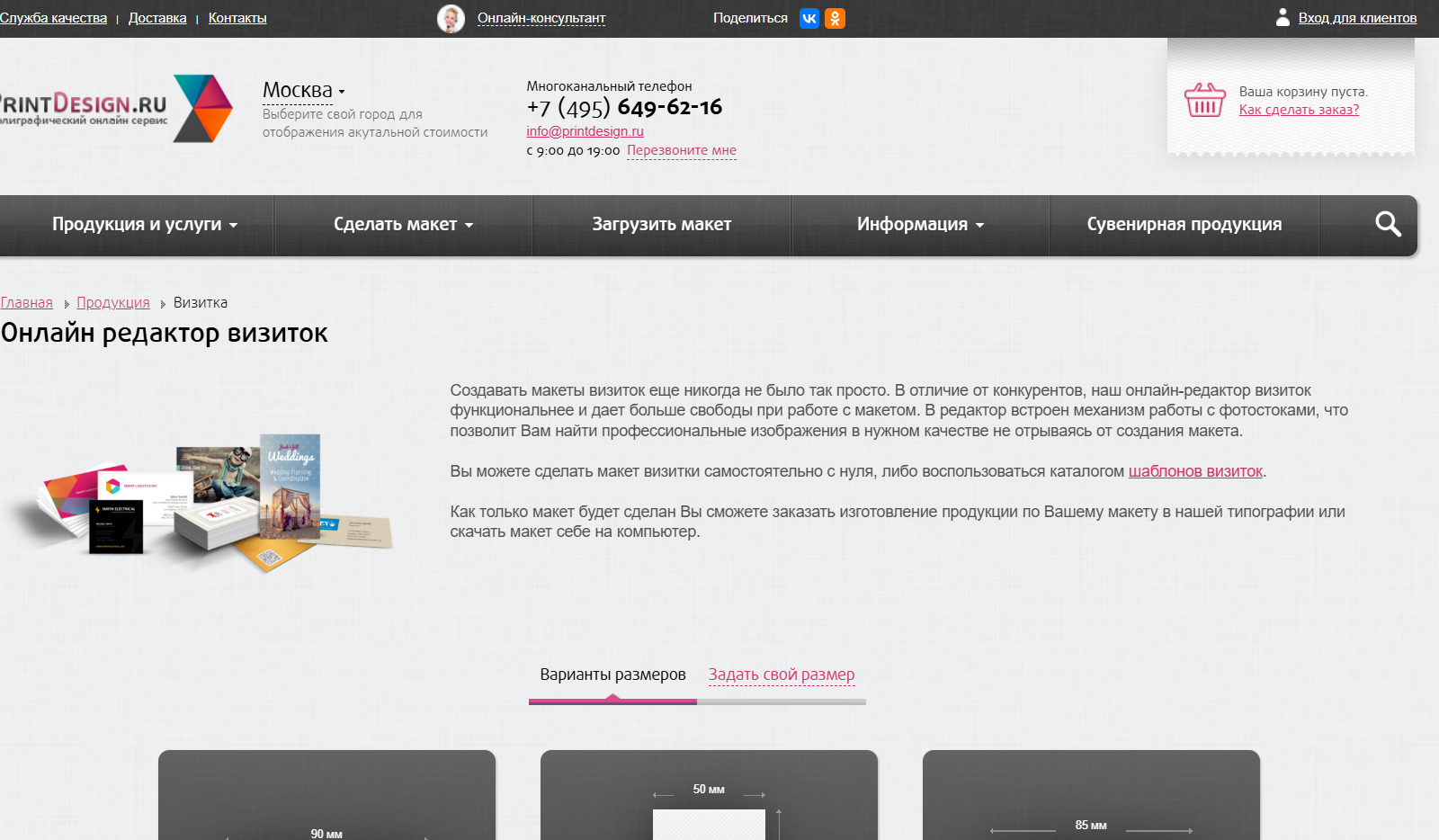Switch to the Задать свой размер tab

tap(782, 674)
